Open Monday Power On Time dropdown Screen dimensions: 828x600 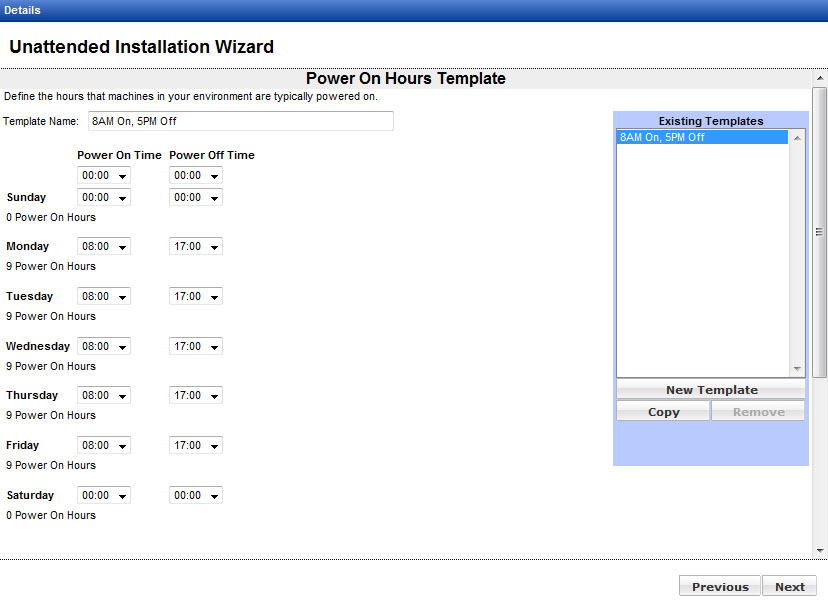pos(104,247)
